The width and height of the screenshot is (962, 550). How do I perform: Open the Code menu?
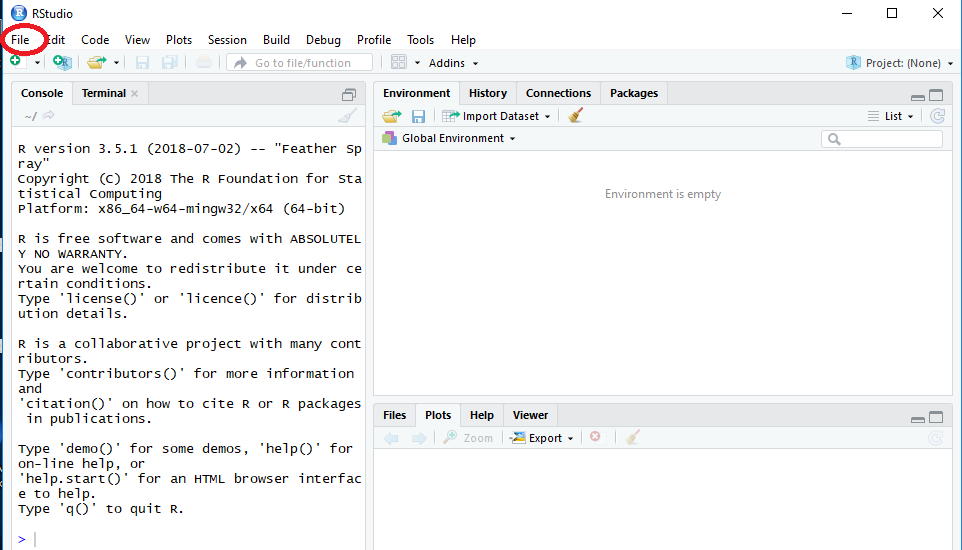pyautogui.click(x=95, y=40)
